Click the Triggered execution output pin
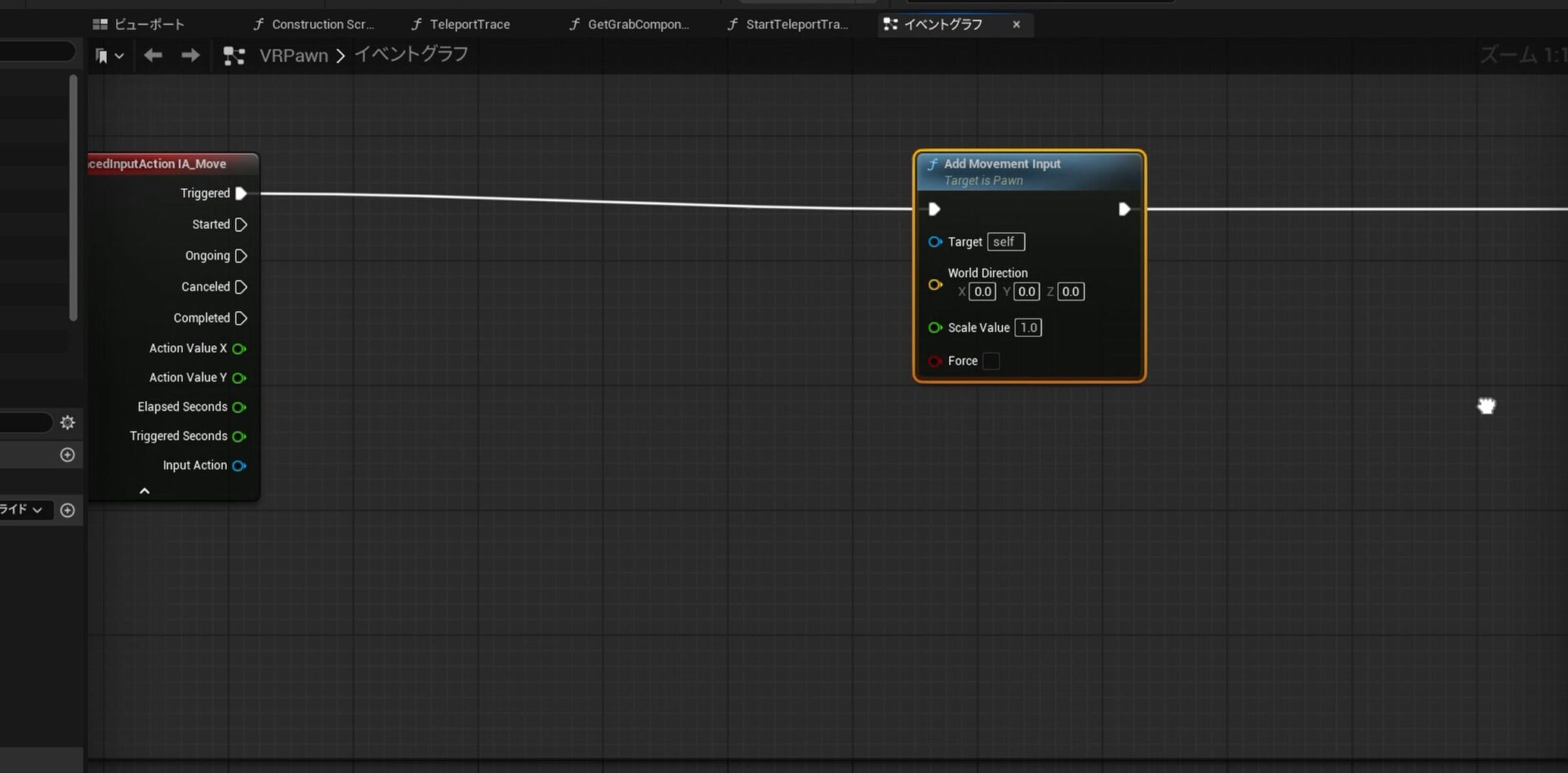The height and width of the screenshot is (773, 1568). [241, 193]
